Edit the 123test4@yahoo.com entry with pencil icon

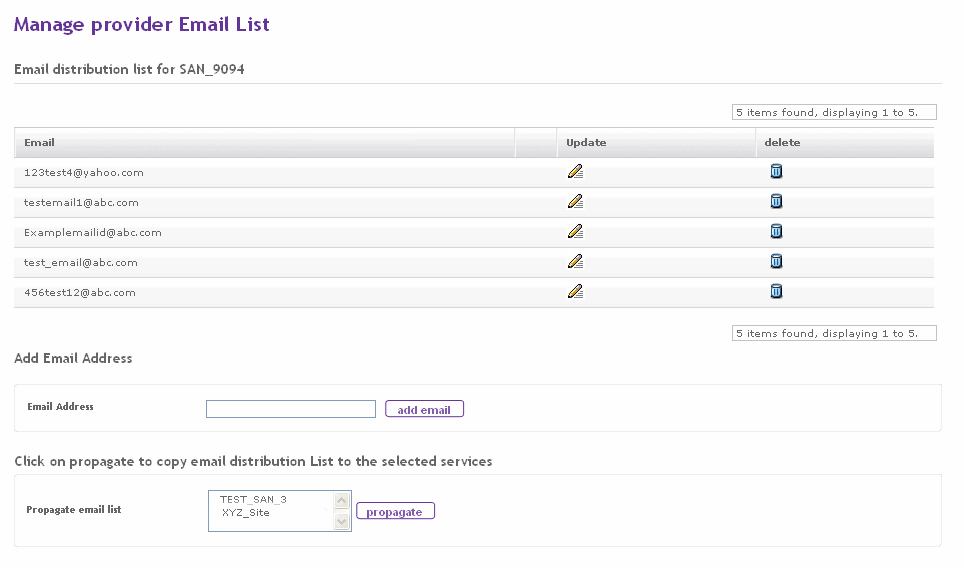575,172
